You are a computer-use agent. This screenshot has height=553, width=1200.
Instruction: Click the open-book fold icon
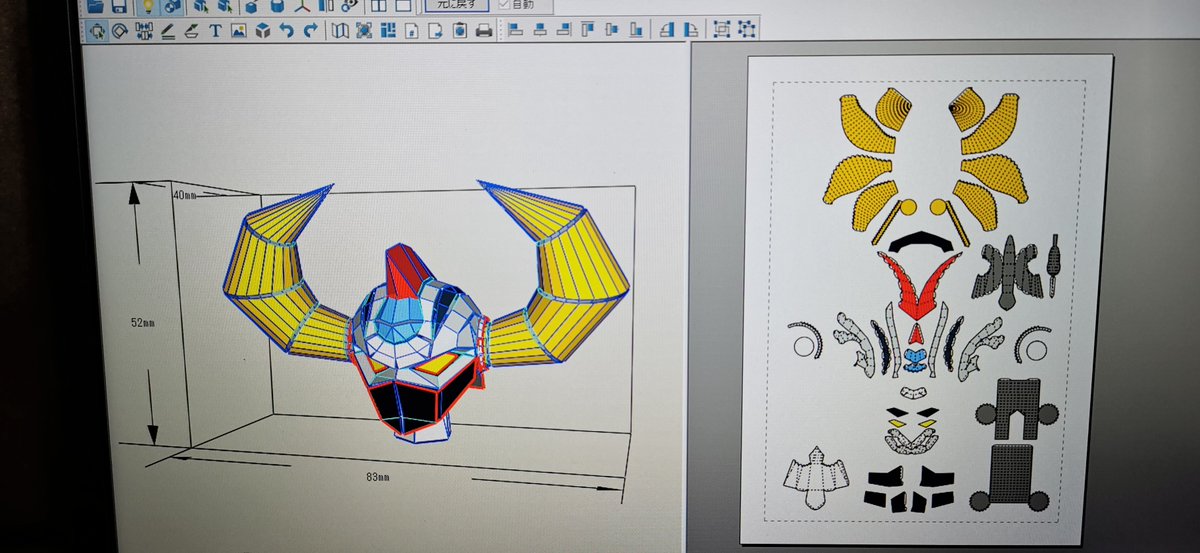point(340,30)
